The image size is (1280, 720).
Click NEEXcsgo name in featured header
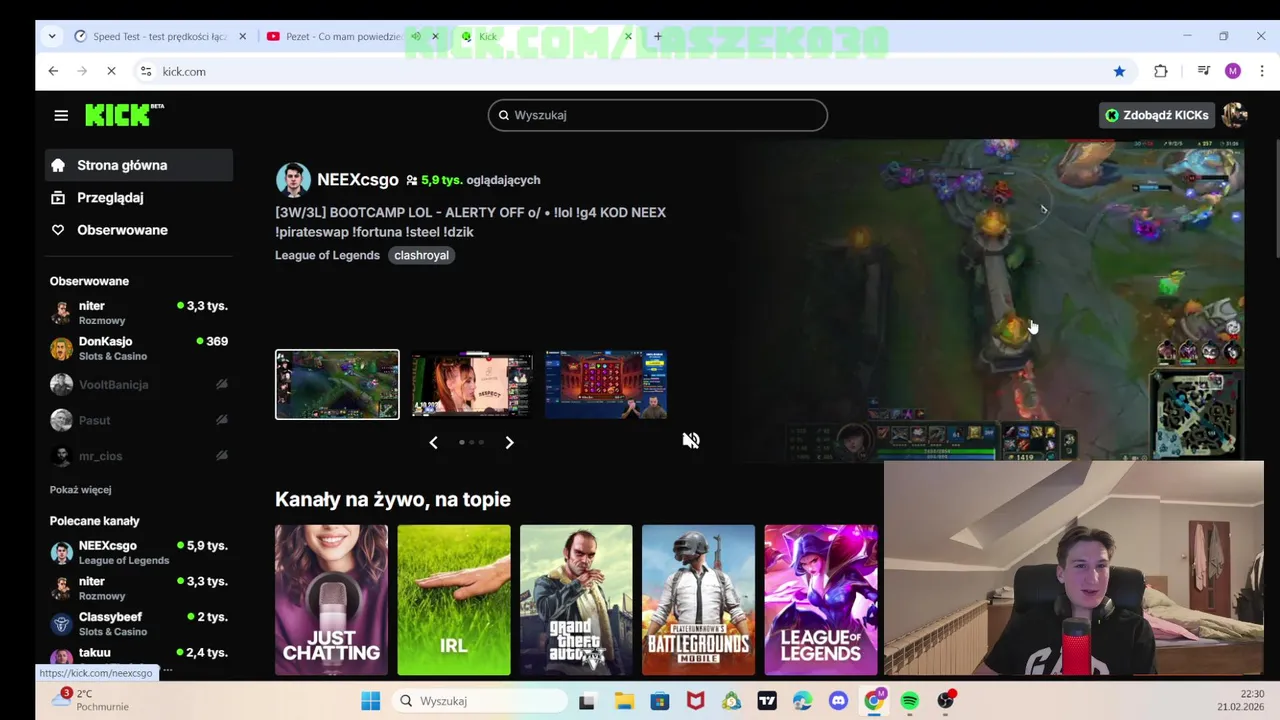358,180
